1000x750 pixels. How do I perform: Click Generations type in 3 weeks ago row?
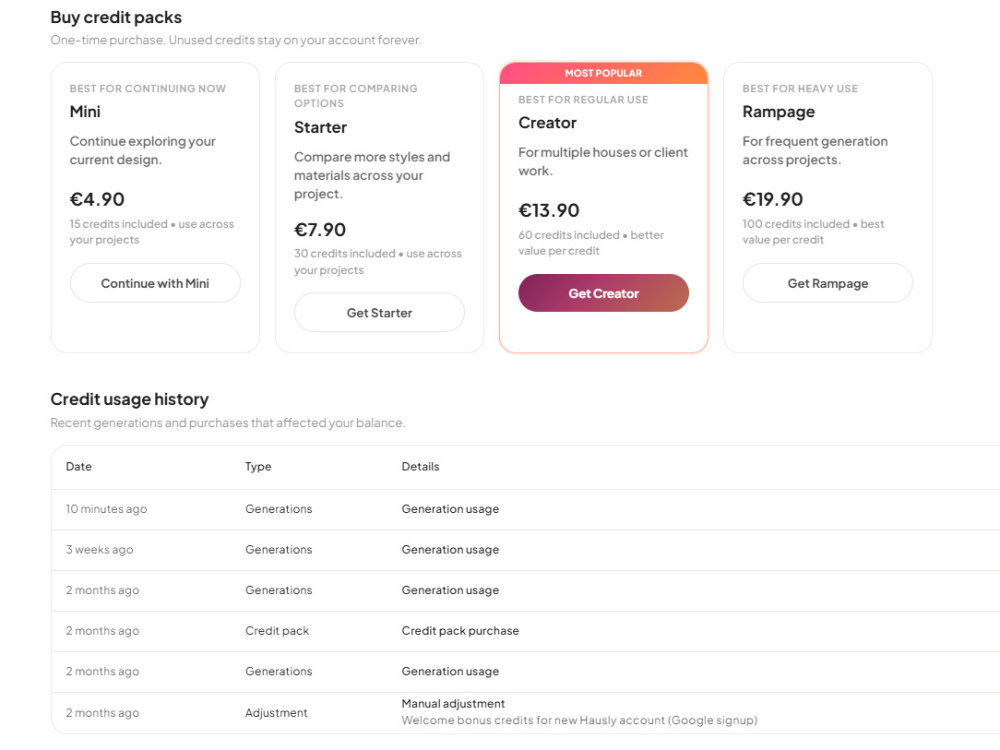tap(279, 550)
